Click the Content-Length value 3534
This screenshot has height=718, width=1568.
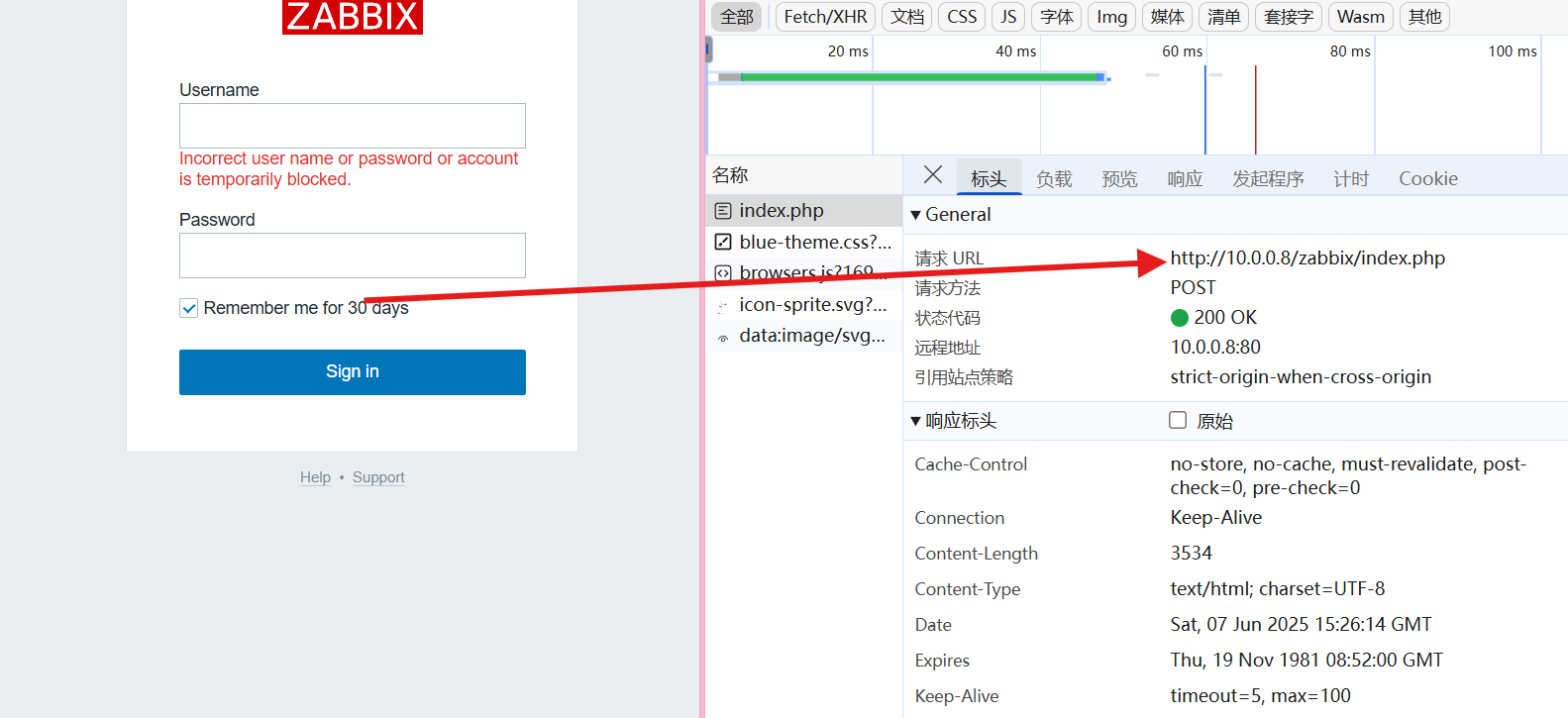click(1192, 554)
